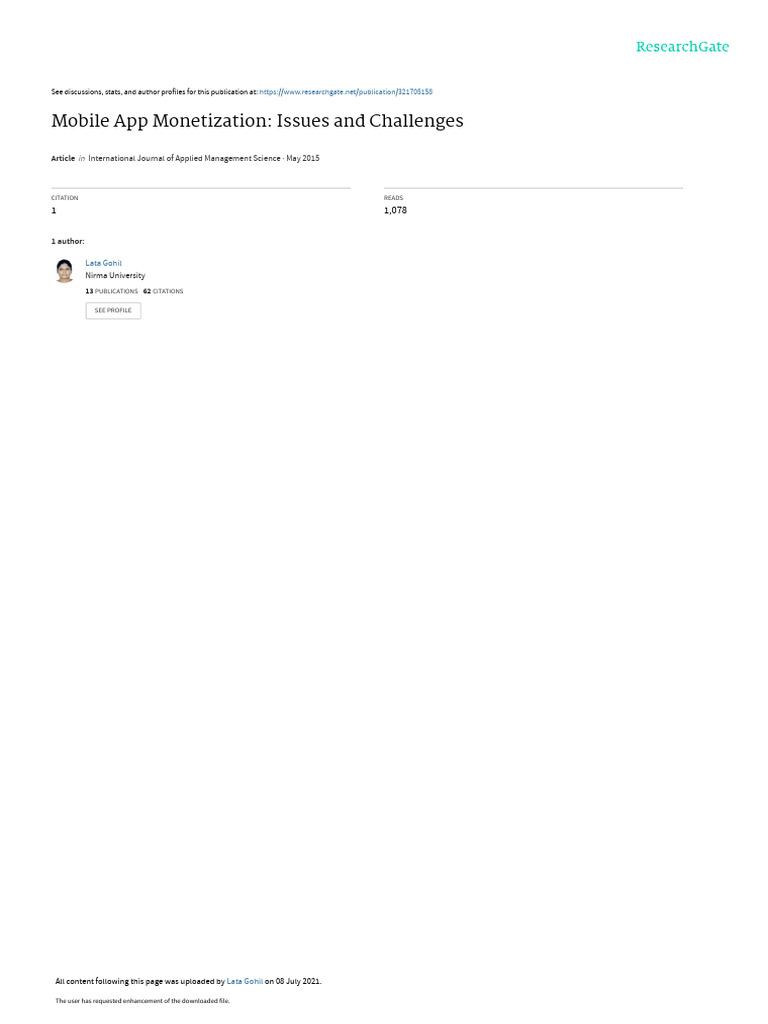The image size is (768, 1024).
Task: Click the Reads count 1,078
Action: click(395, 210)
